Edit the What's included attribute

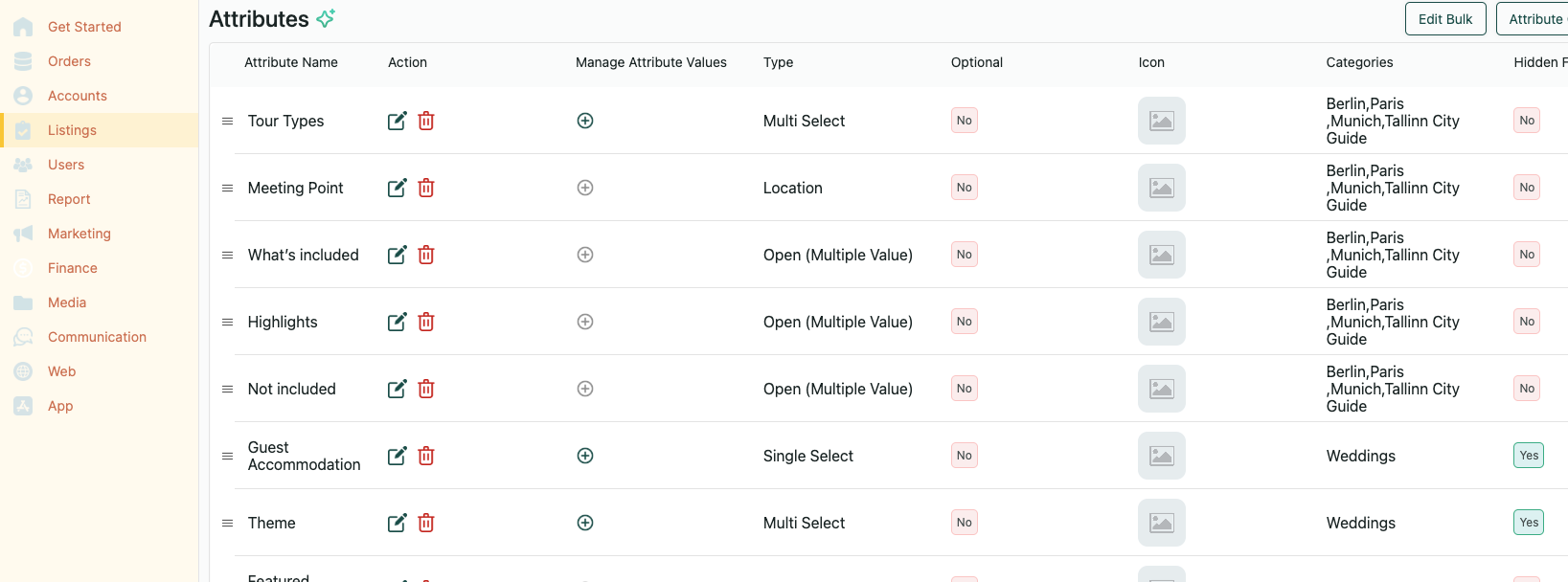tap(397, 255)
